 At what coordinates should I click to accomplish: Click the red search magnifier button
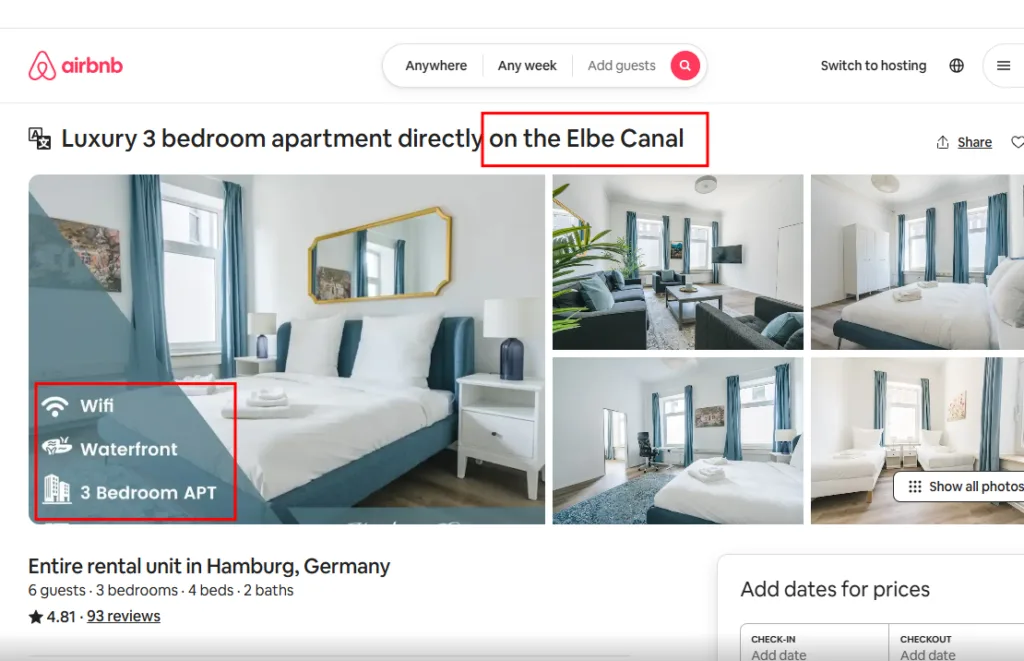(685, 65)
